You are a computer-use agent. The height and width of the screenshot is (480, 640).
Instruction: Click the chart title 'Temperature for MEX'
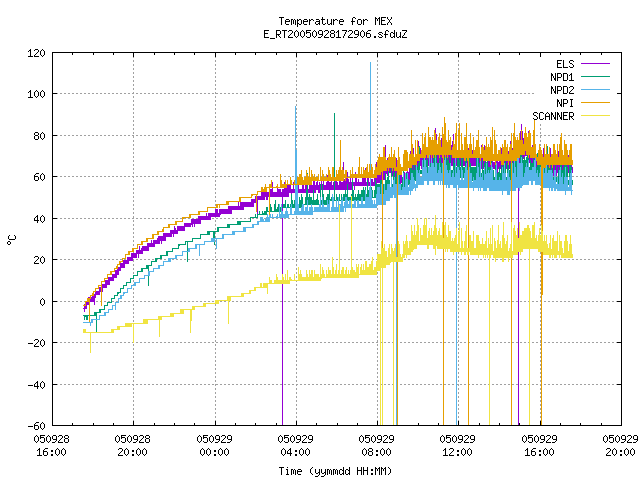tap(335, 21)
